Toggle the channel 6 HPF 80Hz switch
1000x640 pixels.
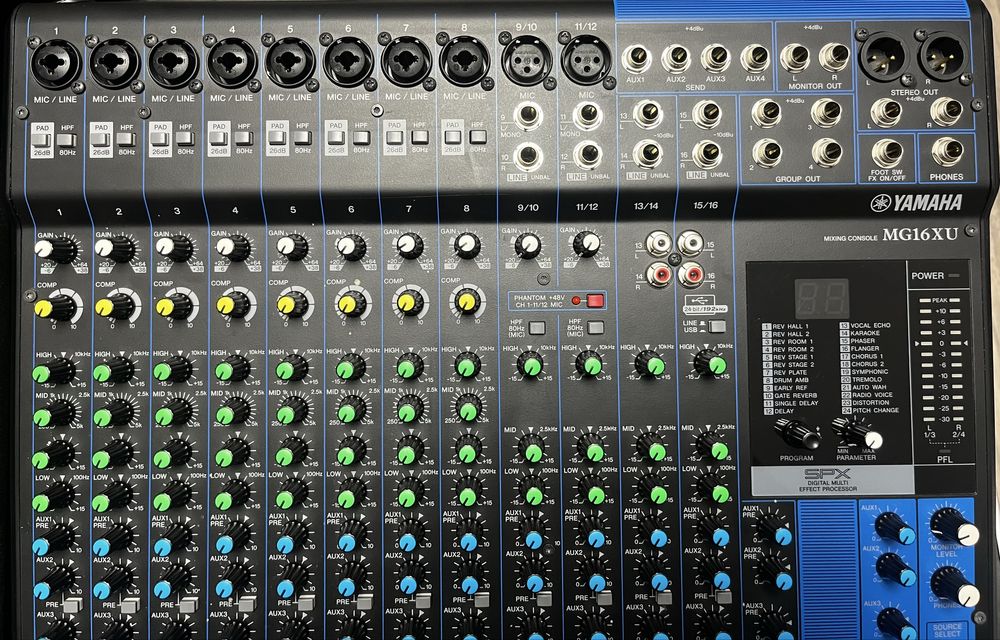[x=362, y=138]
